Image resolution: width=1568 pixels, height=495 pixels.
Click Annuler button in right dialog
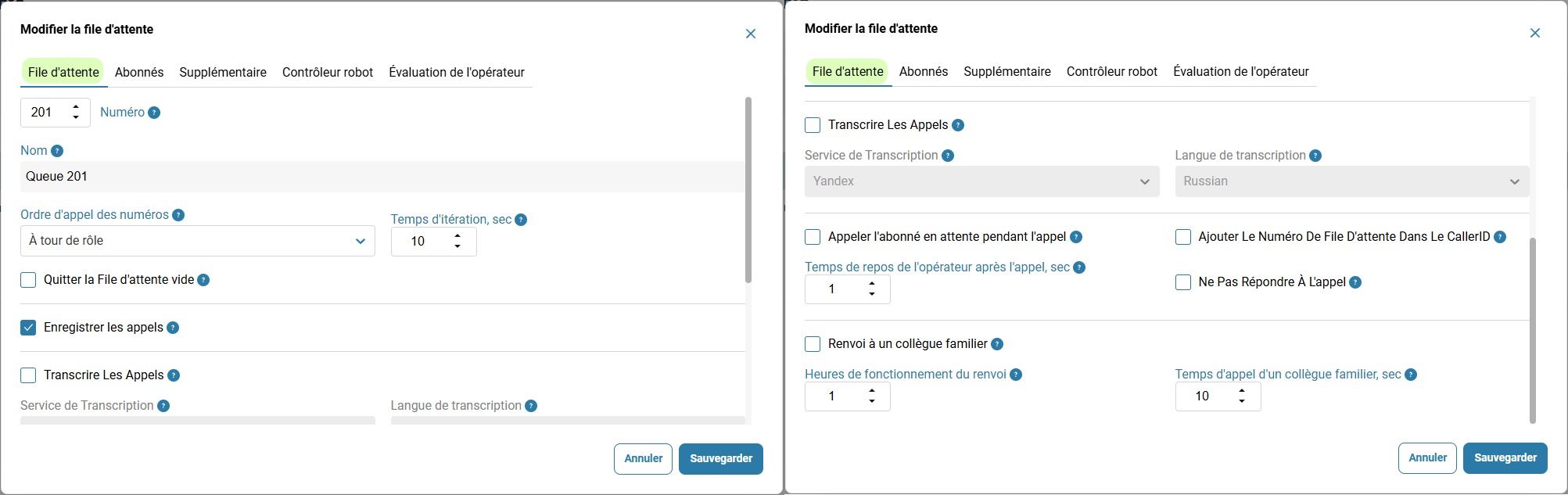point(1427,458)
